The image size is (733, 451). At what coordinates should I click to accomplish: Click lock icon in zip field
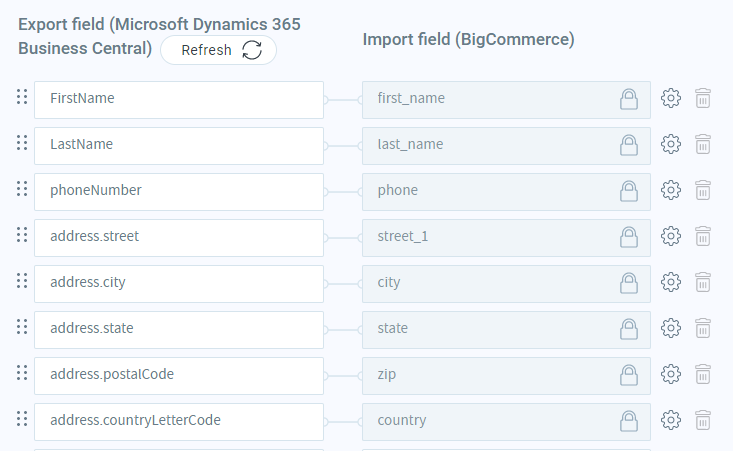click(629, 375)
